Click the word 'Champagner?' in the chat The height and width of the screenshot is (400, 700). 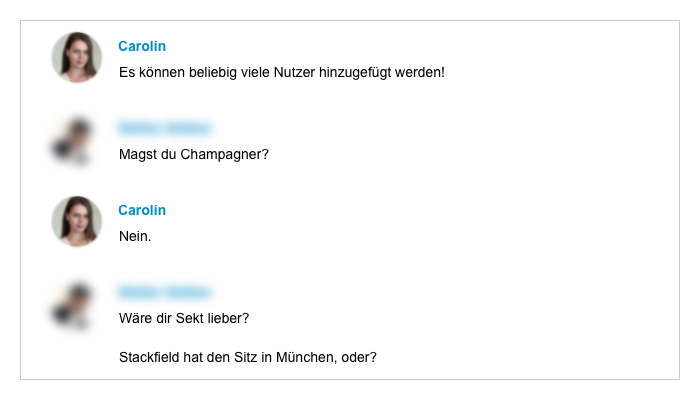[225, 154]
